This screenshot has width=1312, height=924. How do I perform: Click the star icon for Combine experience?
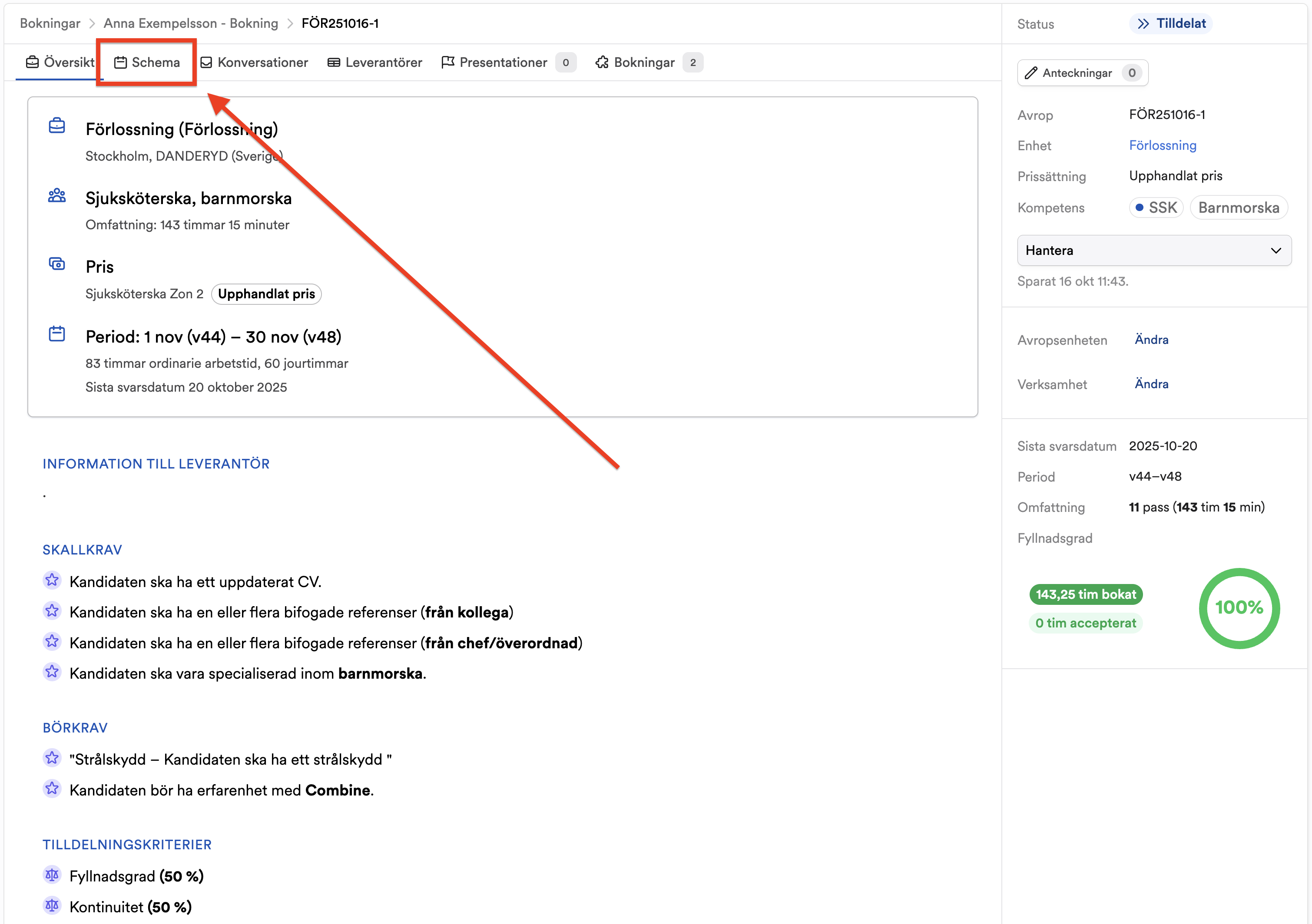click(52, 789)
